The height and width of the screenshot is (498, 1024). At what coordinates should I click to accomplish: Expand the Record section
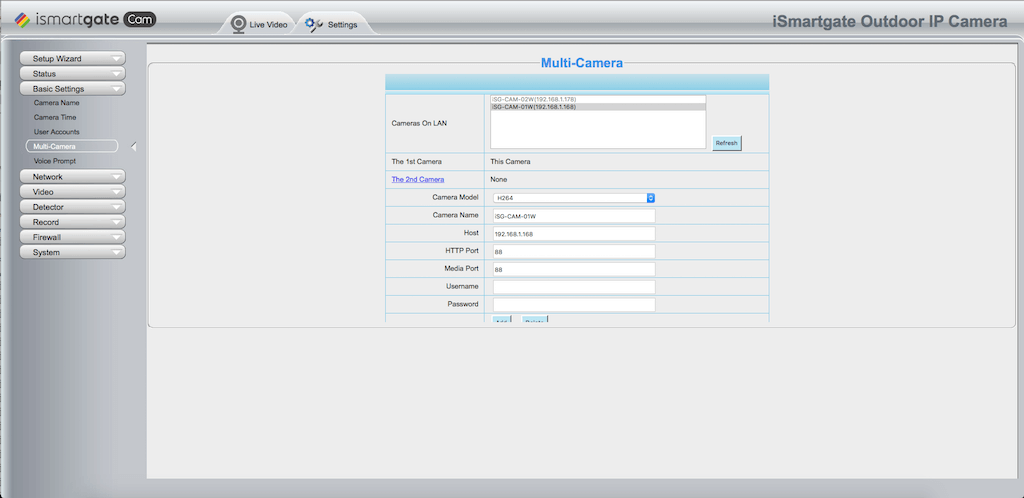(72, 222)
